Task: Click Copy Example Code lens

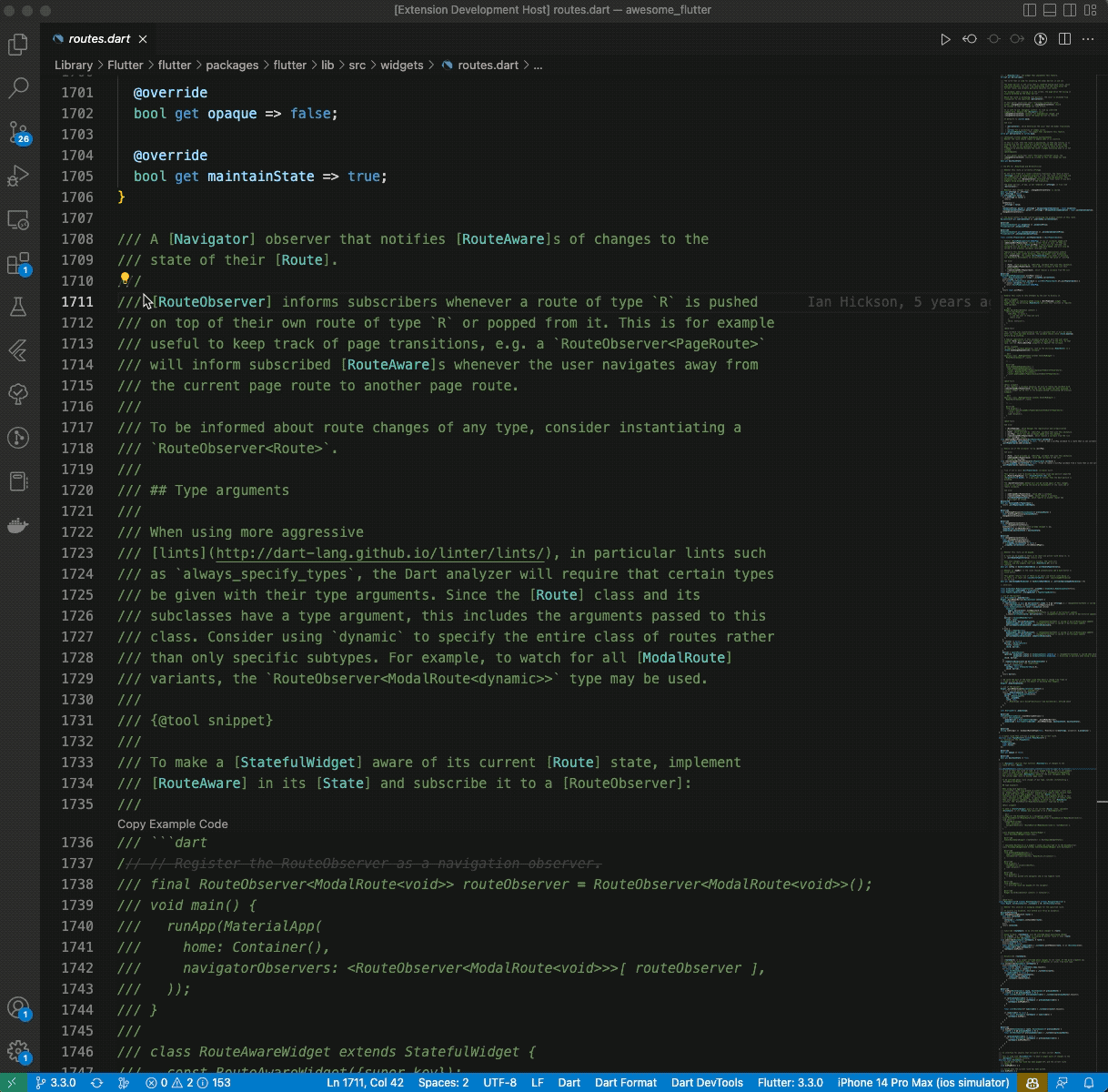Action: [x=173, y=824]
